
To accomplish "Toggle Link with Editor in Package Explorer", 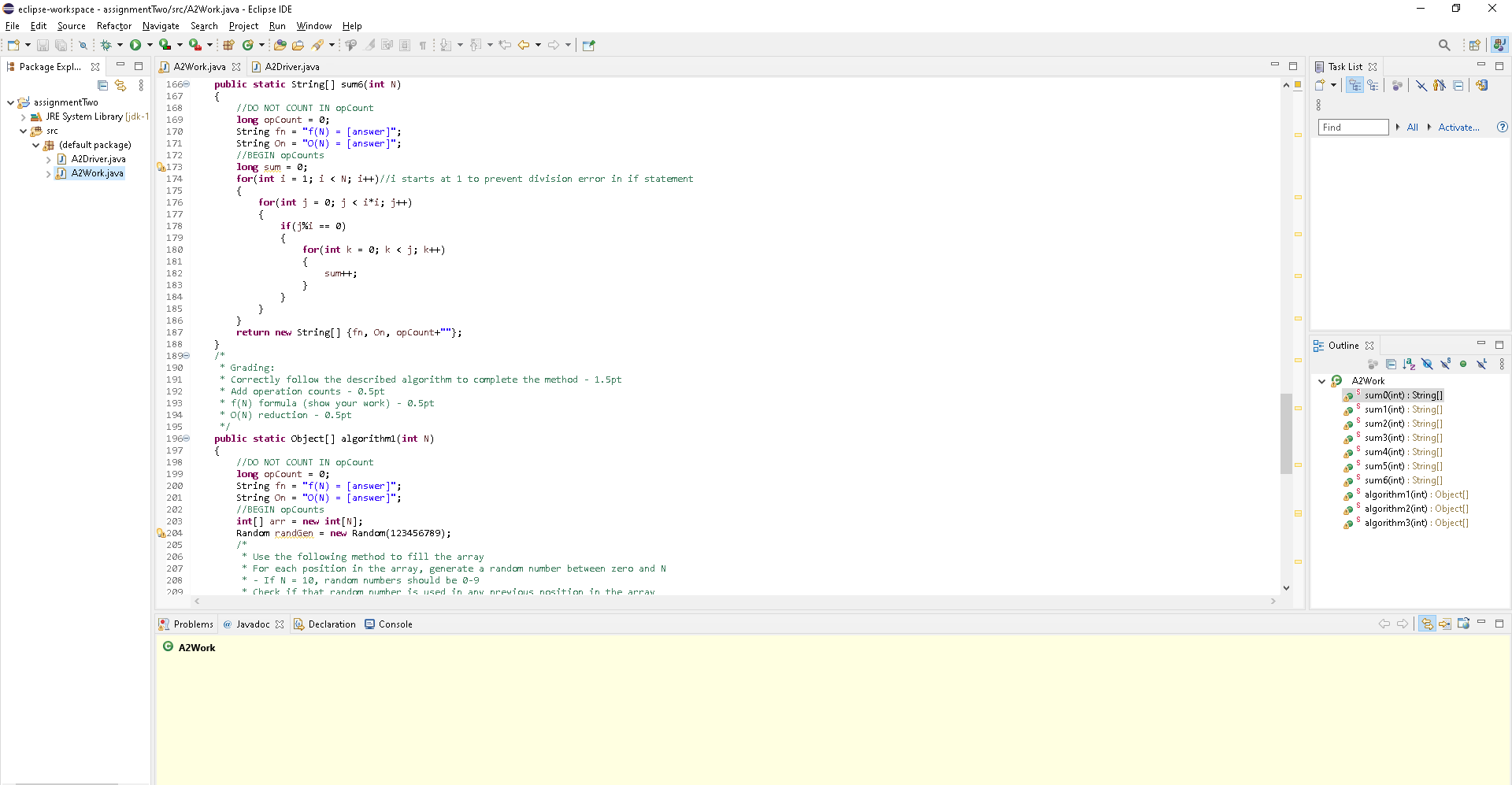I will point(120,85).
